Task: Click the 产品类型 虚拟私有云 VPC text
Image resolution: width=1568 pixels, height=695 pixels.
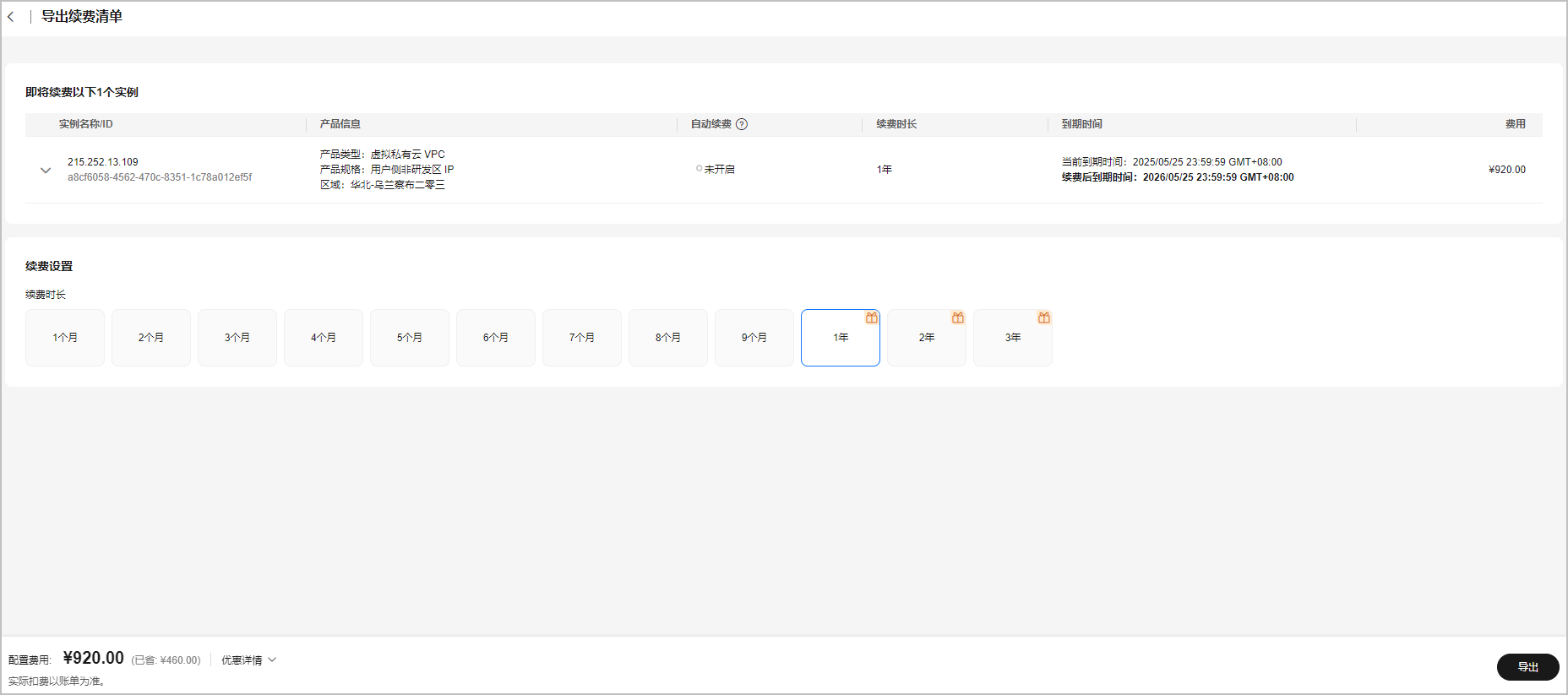Action: click(x=383, y=155)
